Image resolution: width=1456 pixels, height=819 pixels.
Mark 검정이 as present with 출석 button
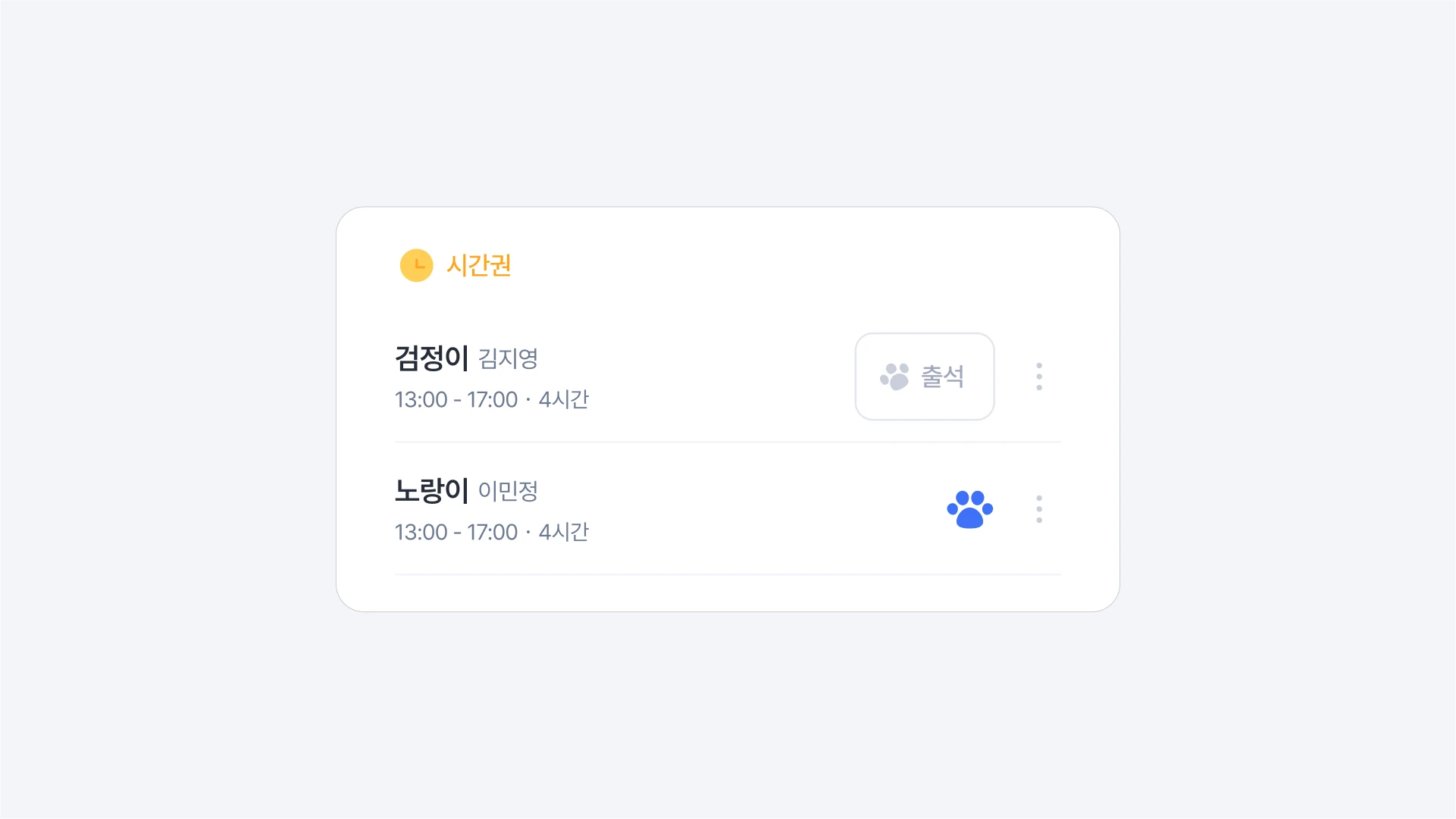click(x=925, y=377)
